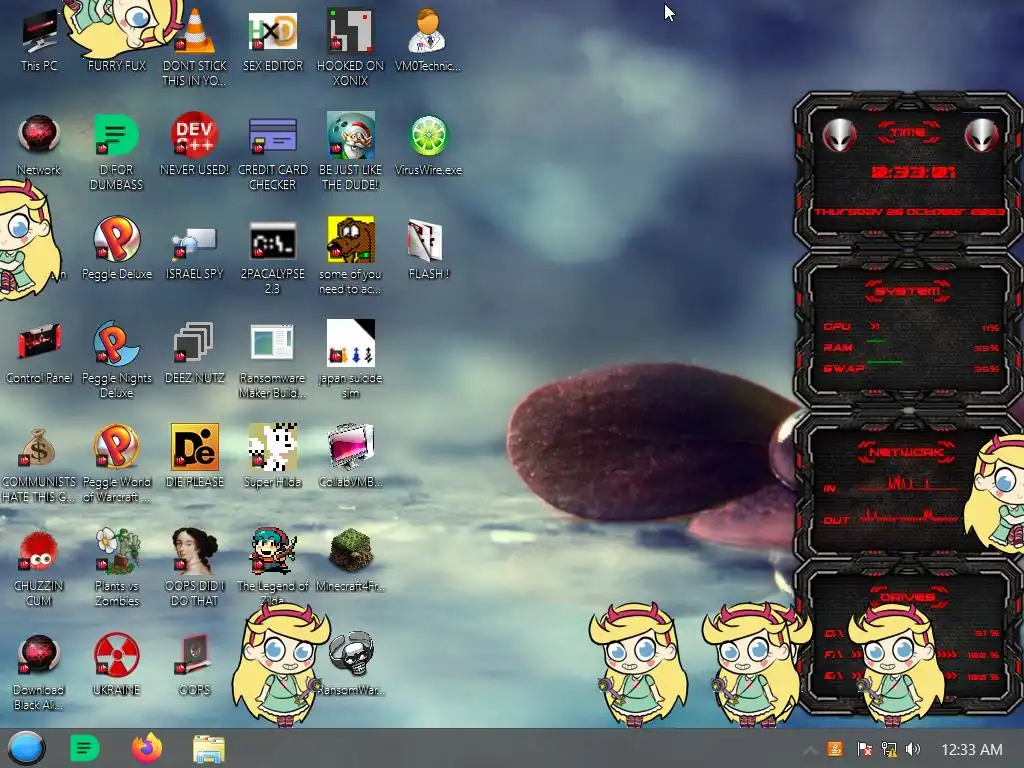Select the Network desktop icon
Screen dimensions: 1024x768
(x=39, y=145)
